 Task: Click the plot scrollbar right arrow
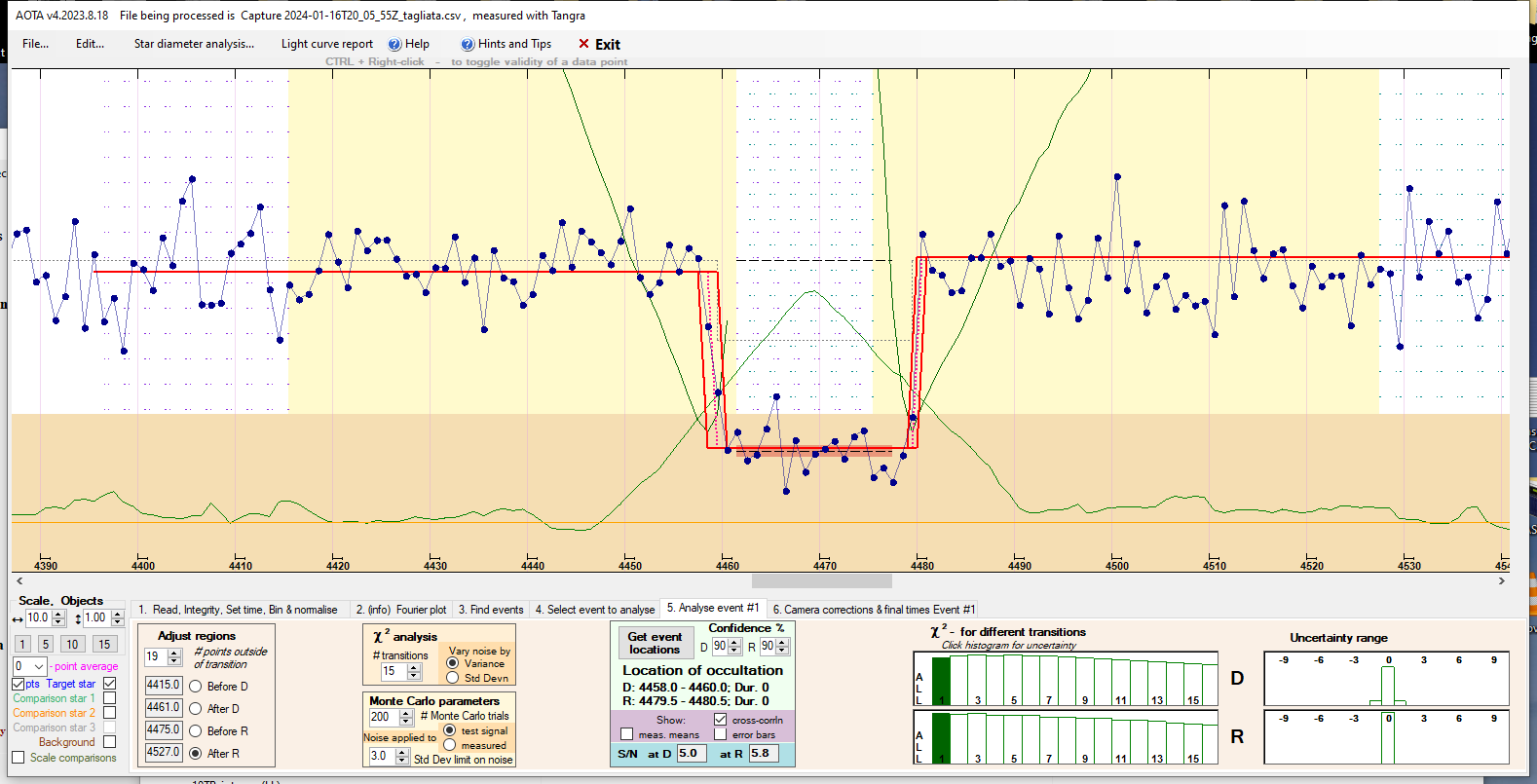tap(1502, 580)
